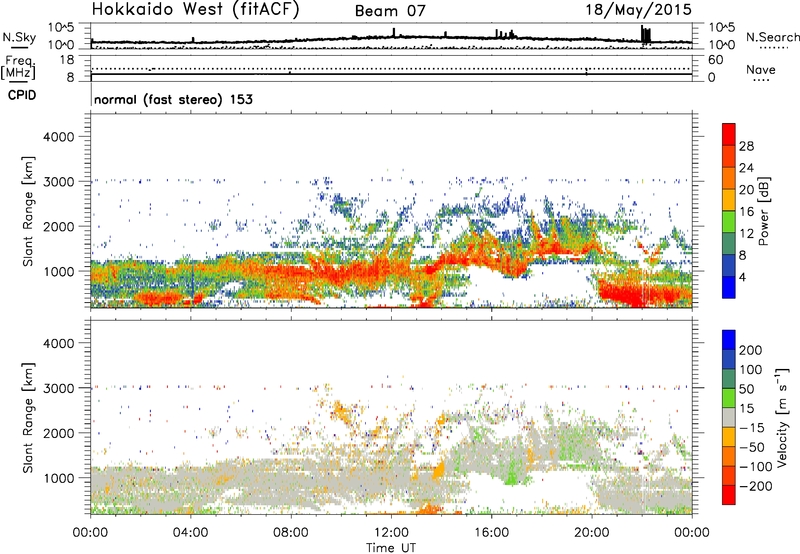800x554 pixels.
Task: Click the 'Hokkaido West (fitACF)' title text
Action: (195, 10)
